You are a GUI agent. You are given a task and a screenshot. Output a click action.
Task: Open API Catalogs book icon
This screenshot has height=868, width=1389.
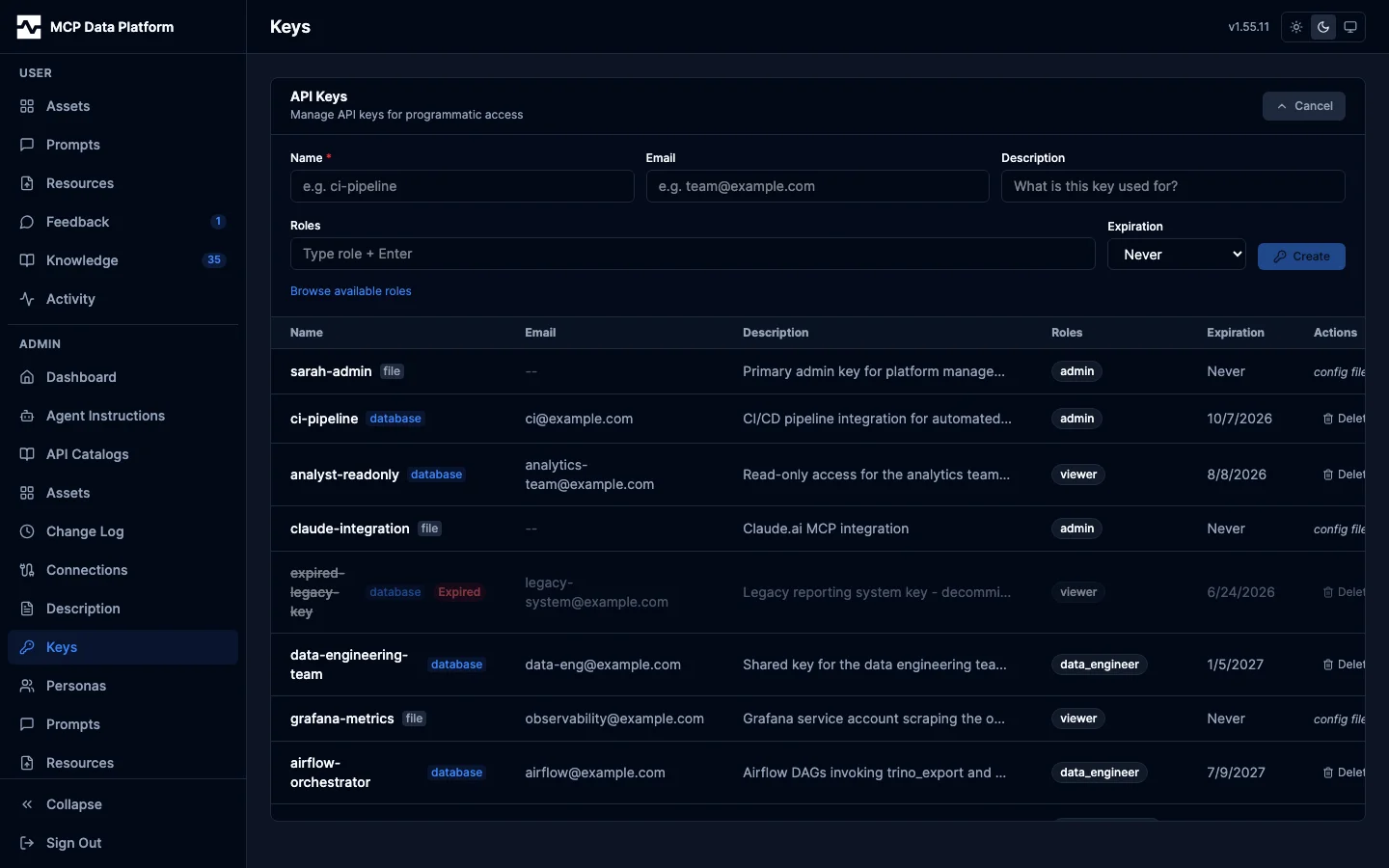[x=27, y=454]
